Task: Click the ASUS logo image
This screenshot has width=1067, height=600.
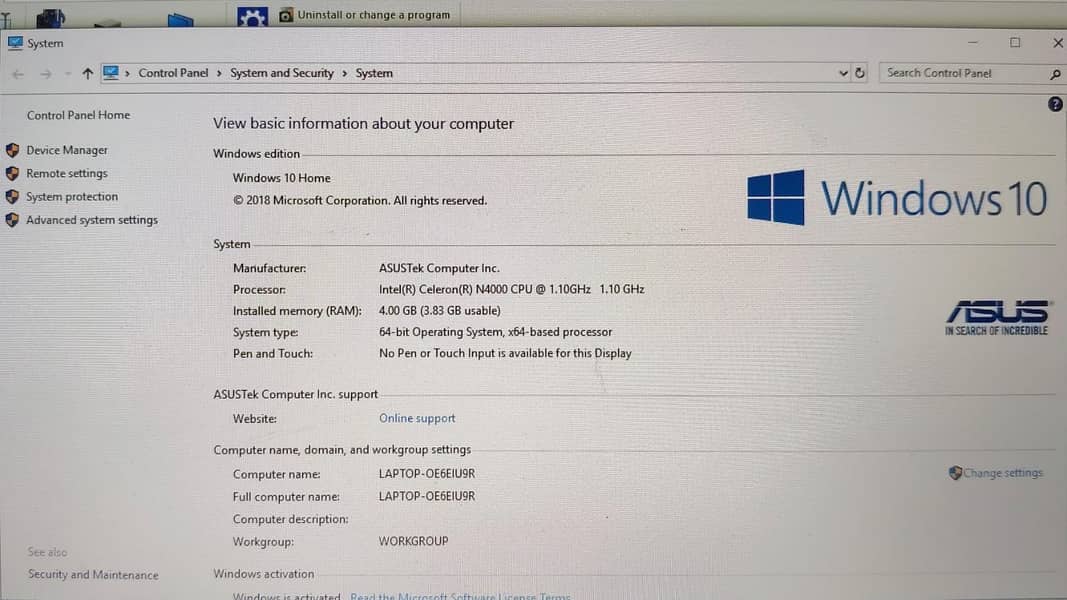Action: [997, 318]
